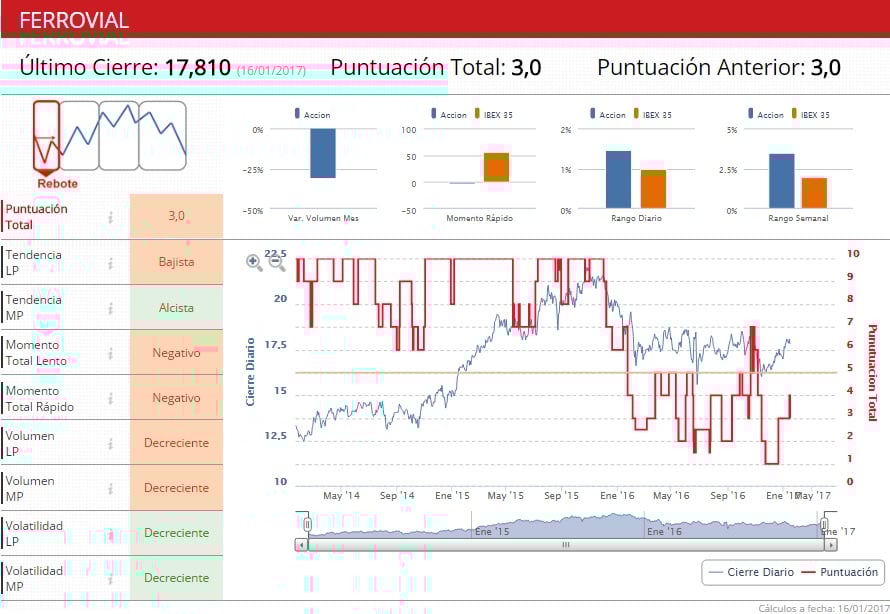Click the Ene '15 label in navigator

pyautogui.click(x=492, y=532)
